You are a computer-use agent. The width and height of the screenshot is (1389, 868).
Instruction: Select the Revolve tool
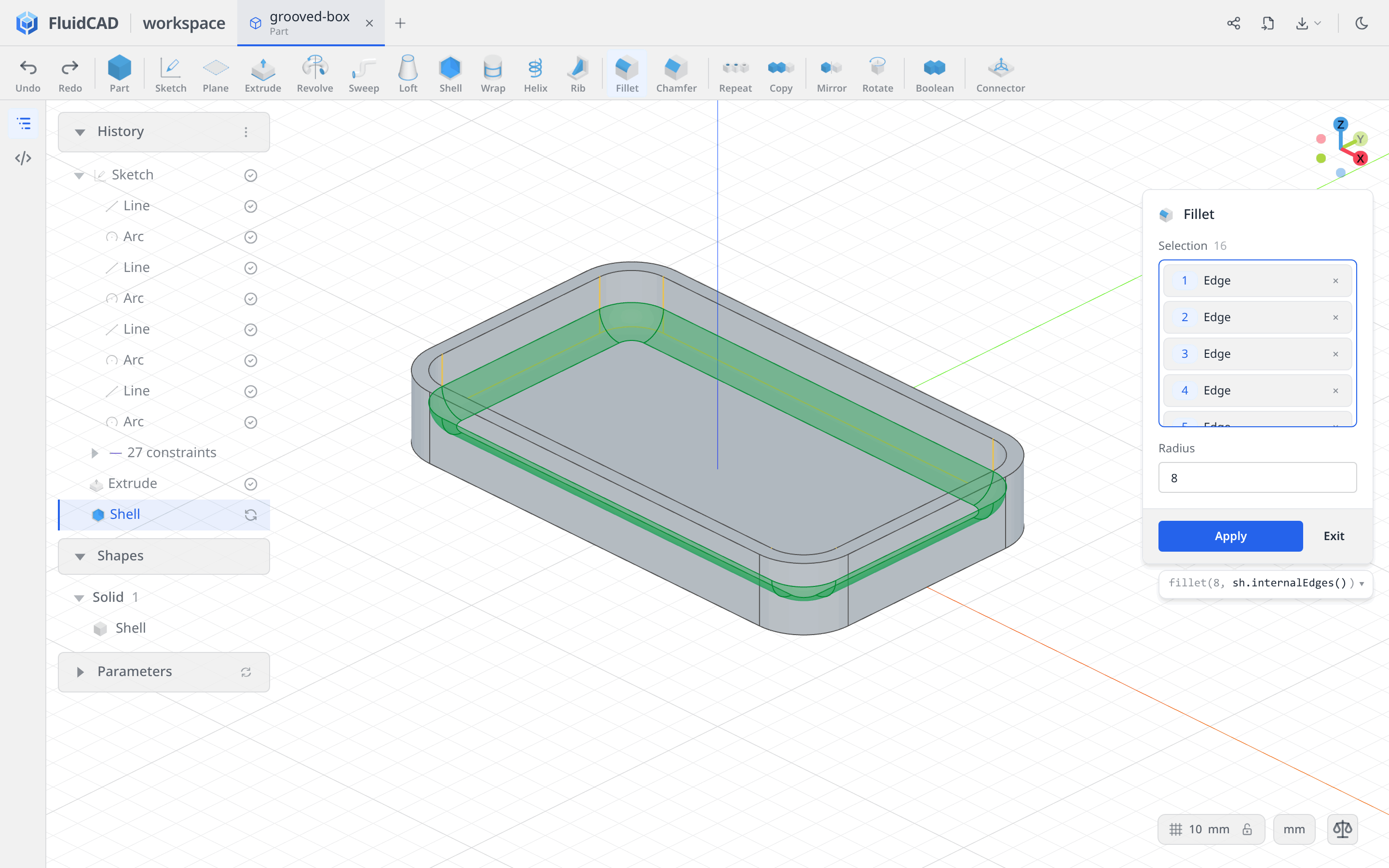pos(314,73)
